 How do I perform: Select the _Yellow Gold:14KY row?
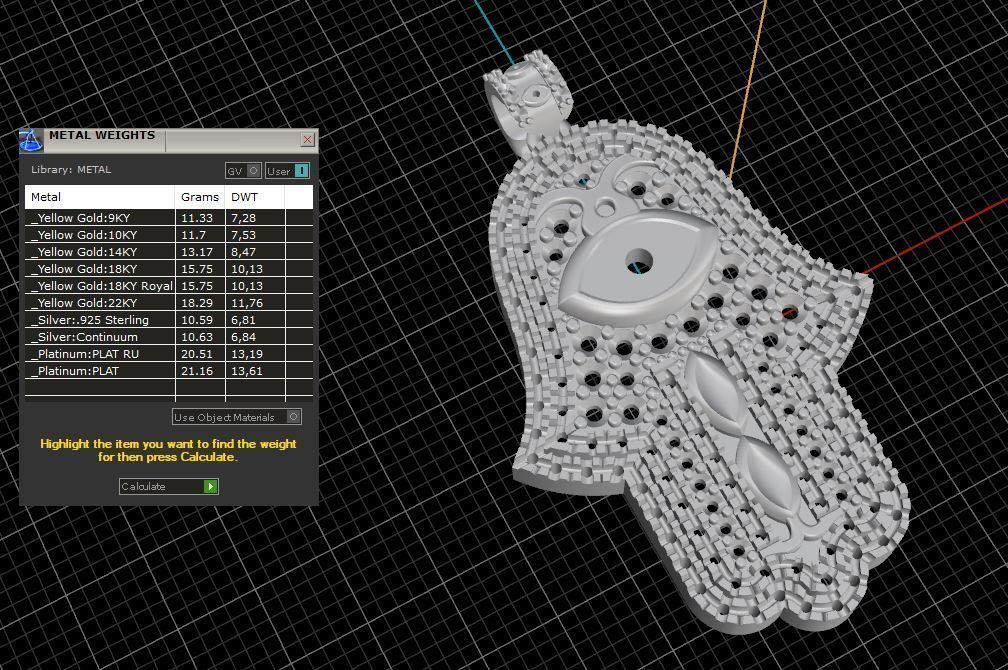pyautogui.click(x=169, y=252)
